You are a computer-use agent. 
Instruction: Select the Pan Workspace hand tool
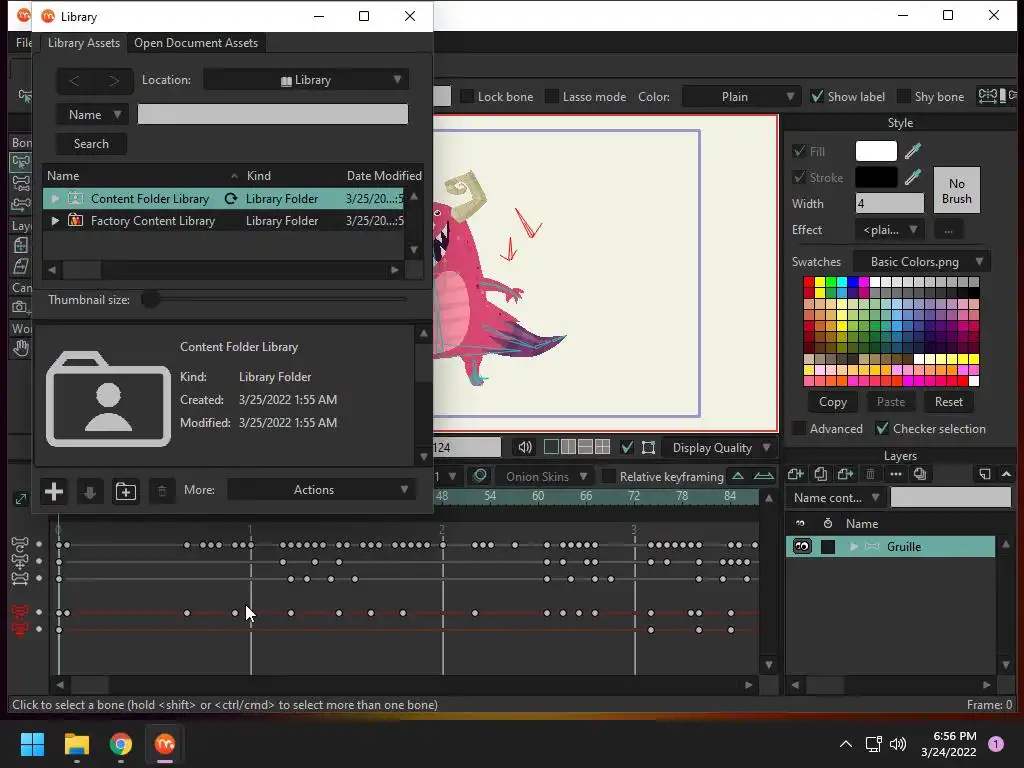20,348
